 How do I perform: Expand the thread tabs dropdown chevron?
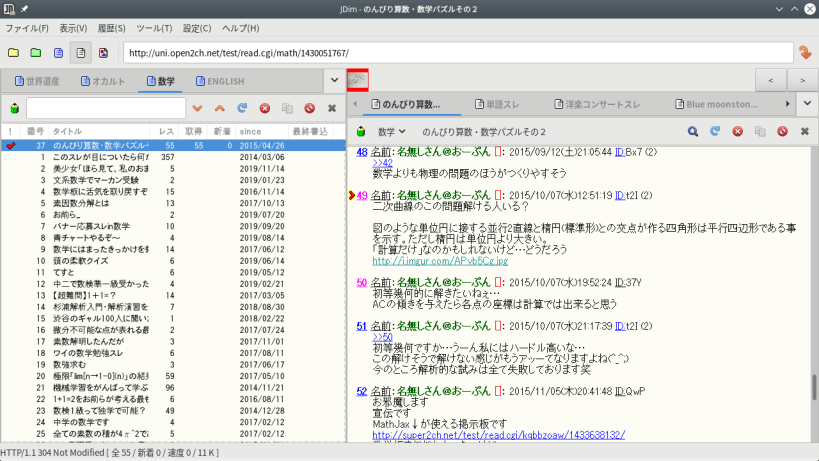click(x=808, y=103)
